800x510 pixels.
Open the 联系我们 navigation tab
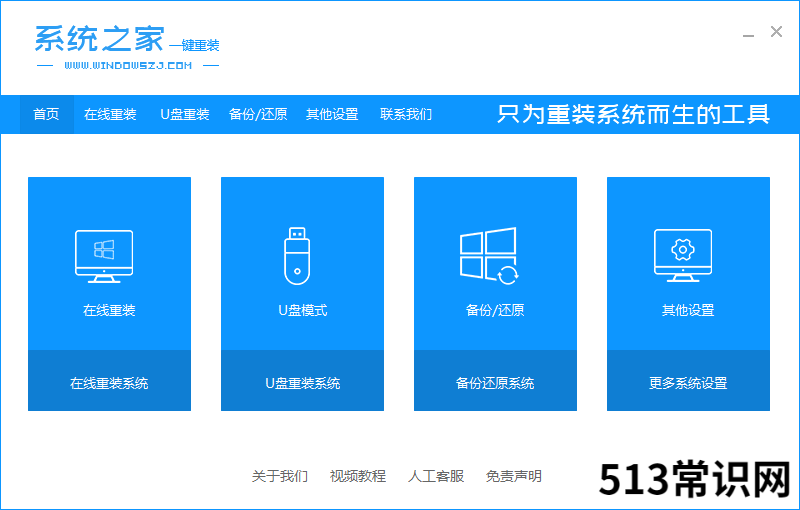coord(406,114)
